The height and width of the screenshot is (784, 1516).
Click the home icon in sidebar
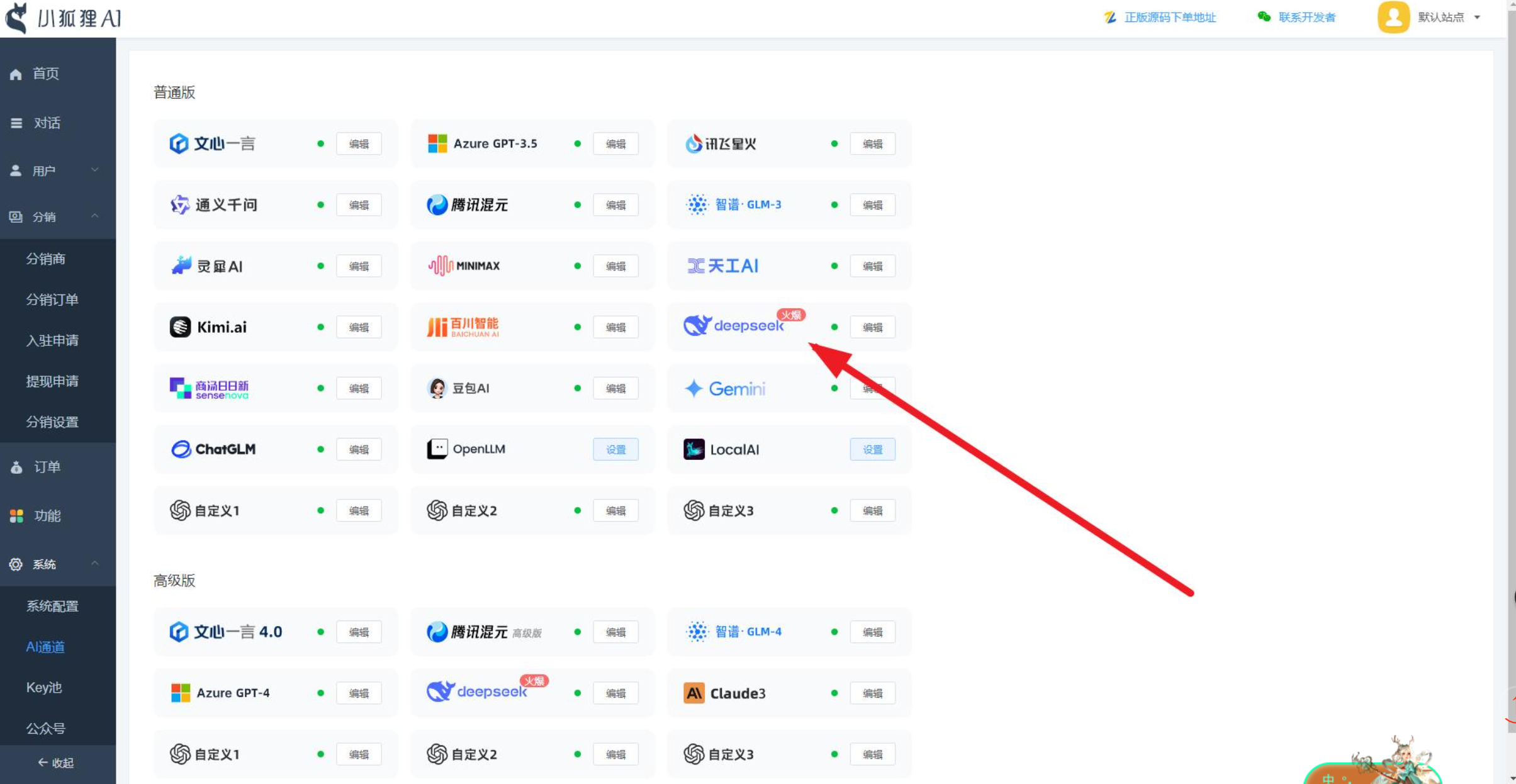click(16, 74)
